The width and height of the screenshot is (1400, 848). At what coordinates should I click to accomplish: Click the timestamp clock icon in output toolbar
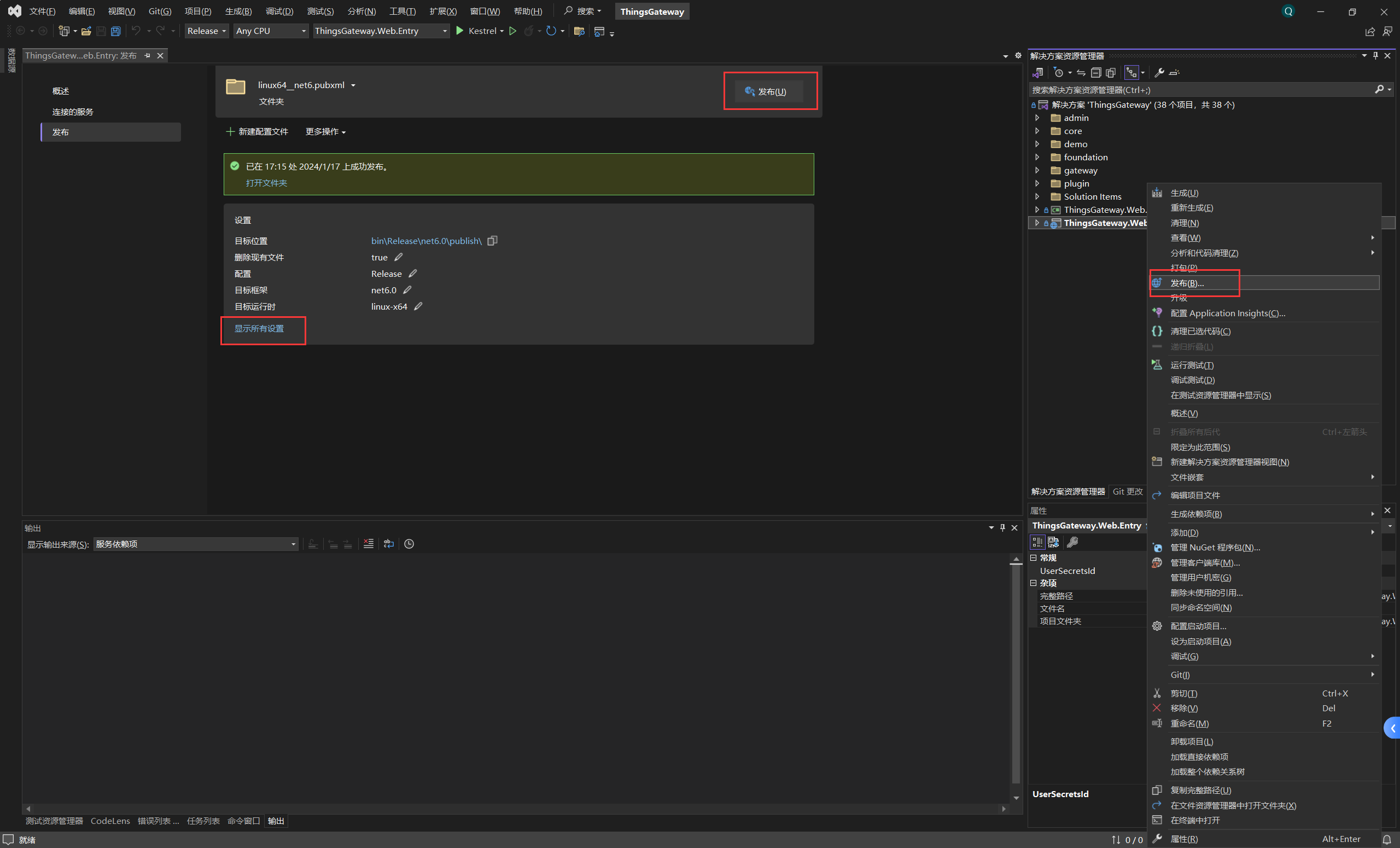pos(409,544)
